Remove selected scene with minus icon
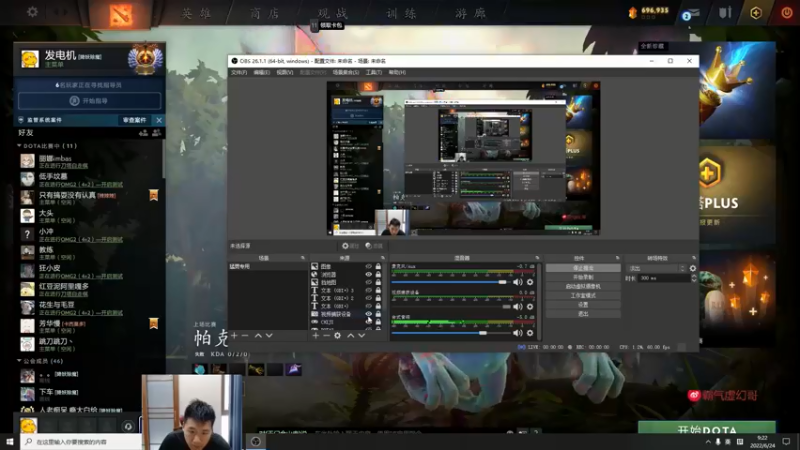 pyautogui.click(x=245, y=335)
